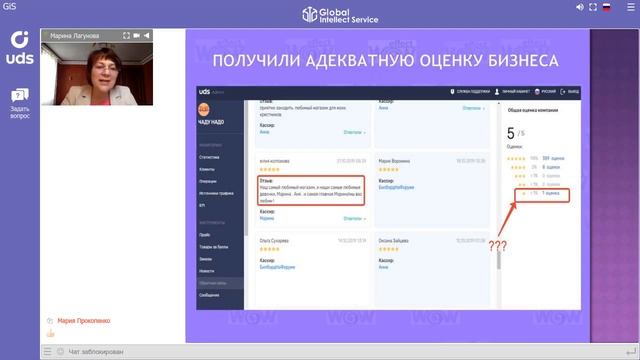Open 'Служба поддержки' in slide header
Screen dimensions: 640x360
tap(470, 91)
